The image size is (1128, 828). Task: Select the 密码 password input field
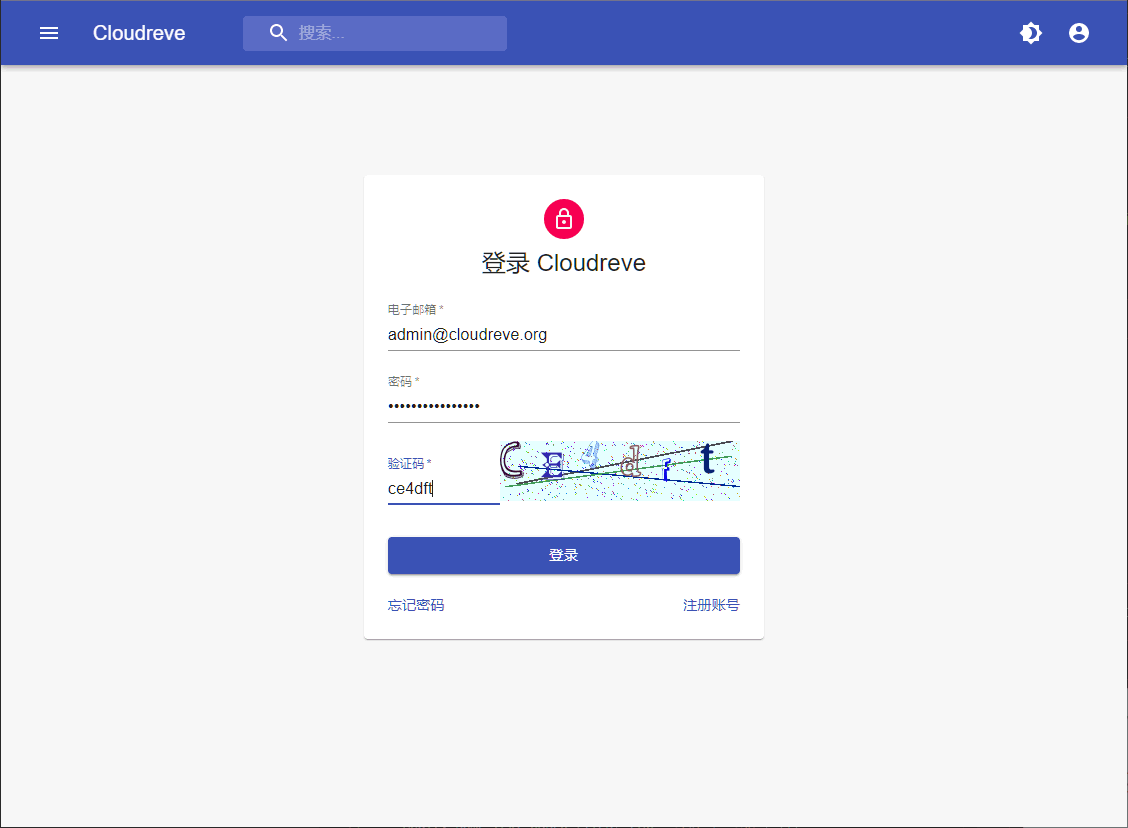click(564, 406)
